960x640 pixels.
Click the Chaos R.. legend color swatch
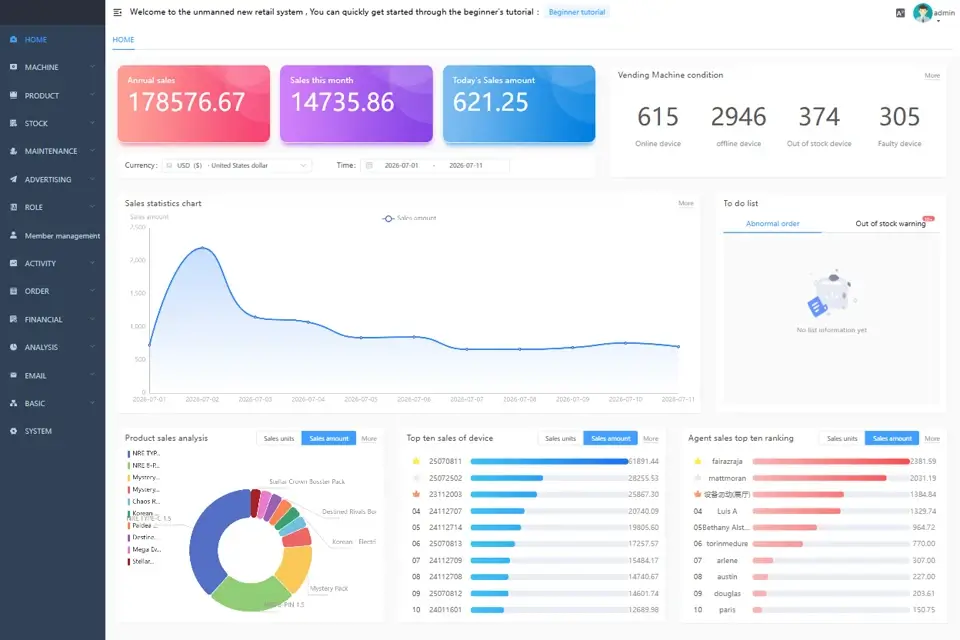pos(129,502)
